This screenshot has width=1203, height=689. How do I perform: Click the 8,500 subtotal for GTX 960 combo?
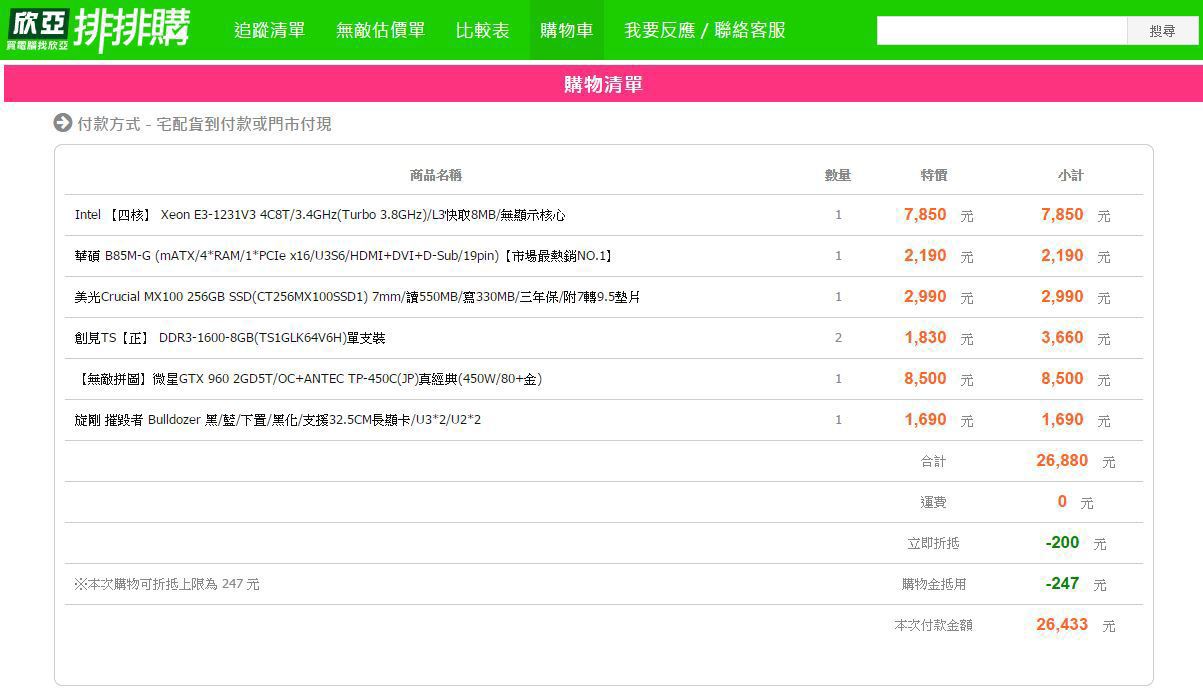(1062, 378)
